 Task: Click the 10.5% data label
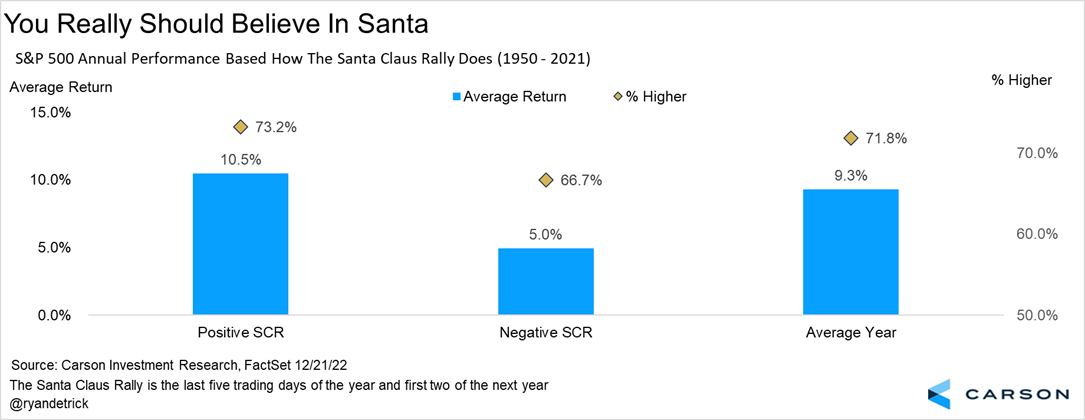pyautogui.click(x=240, y=158)
